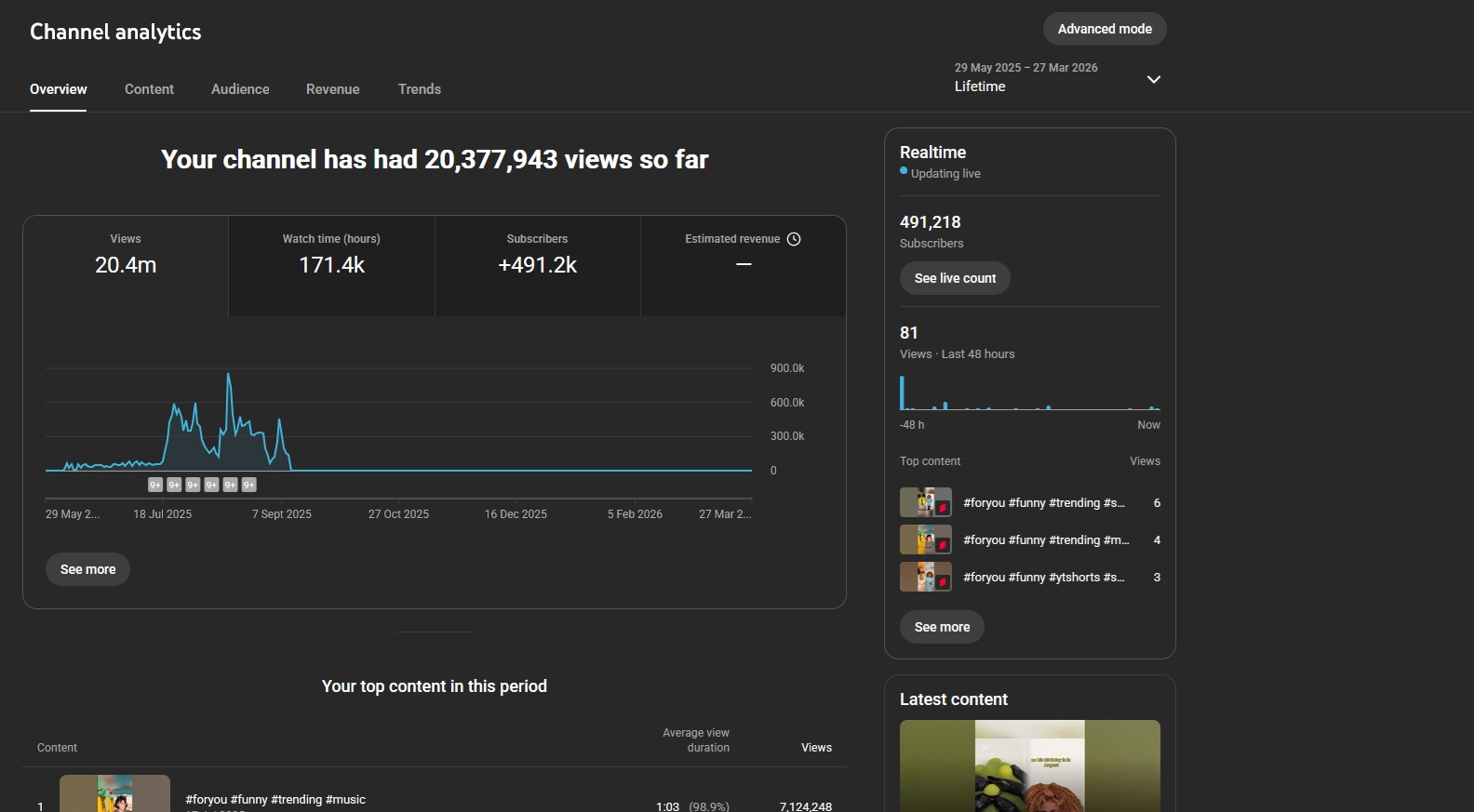Select the Watch time (hours) metric card
1474x812 pixels.
[x=331, y=266]
